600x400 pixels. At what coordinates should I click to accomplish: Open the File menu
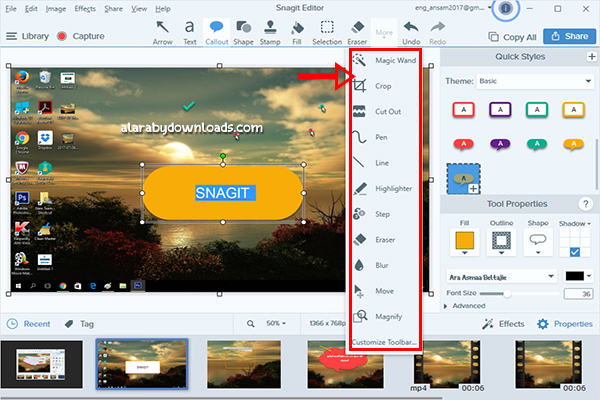tap(11, 8)
